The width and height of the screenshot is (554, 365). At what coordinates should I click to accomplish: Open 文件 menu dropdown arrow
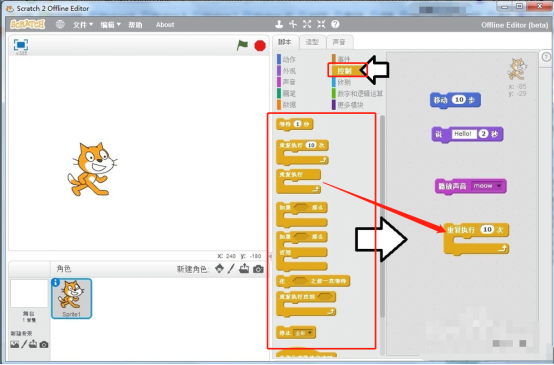(x=91, y=24)
